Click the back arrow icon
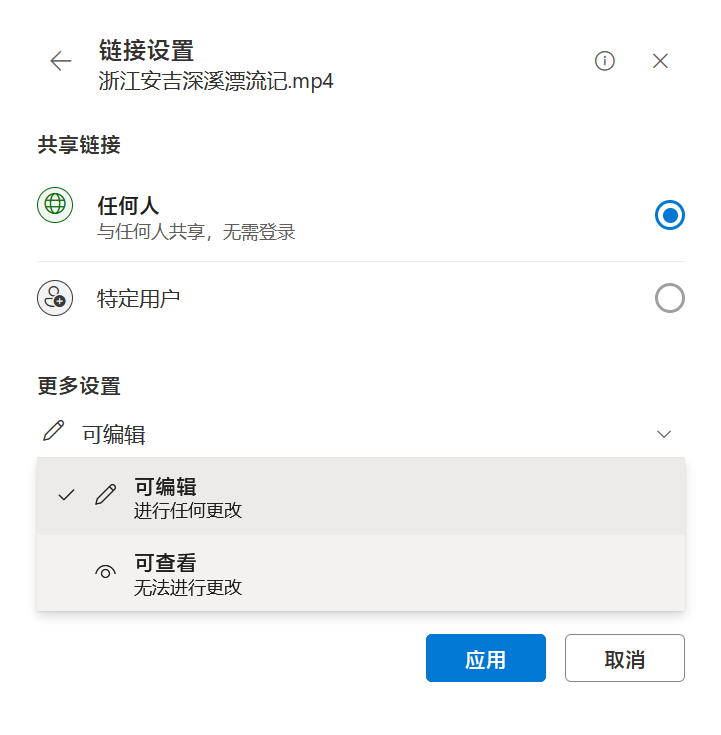This screenshot has width=721, height=735. 61,61
